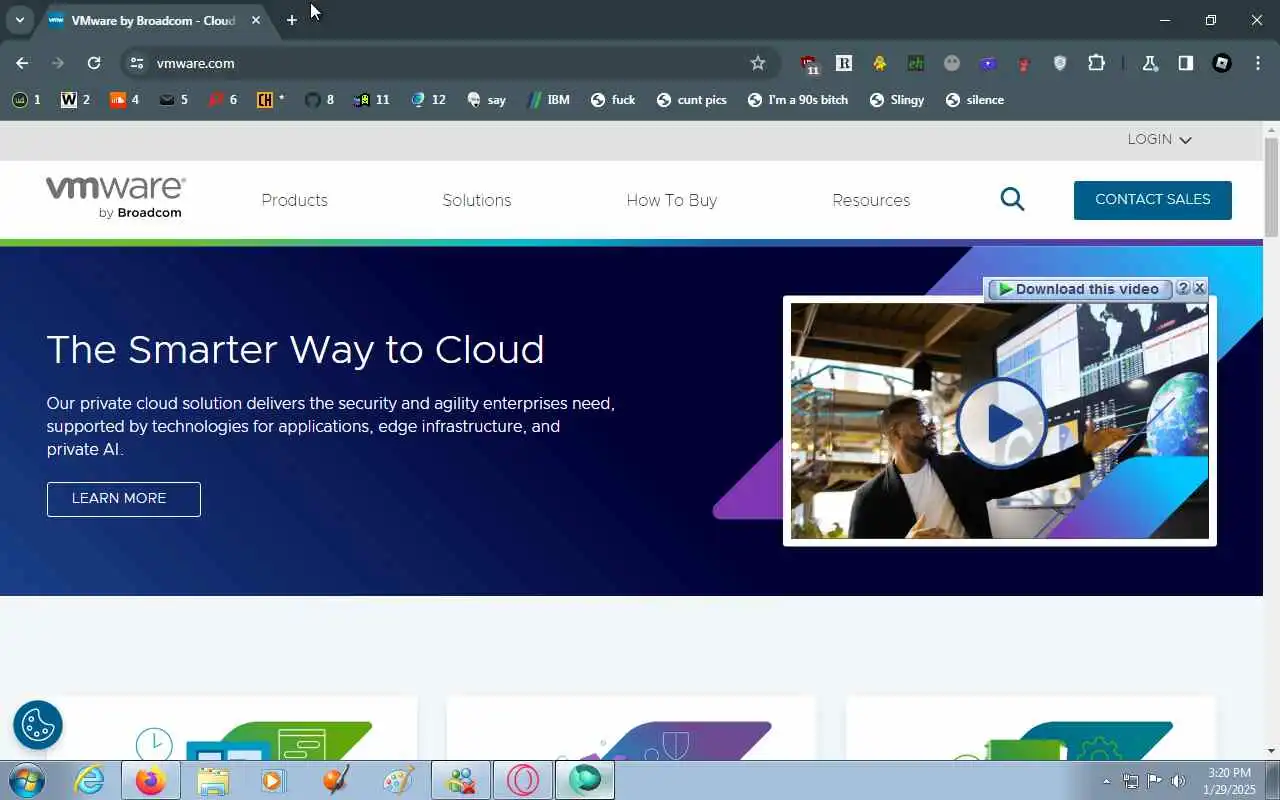Open the Chrome profile avatar
This screenshot has height=800, width=1280.
pos(1222,63)
